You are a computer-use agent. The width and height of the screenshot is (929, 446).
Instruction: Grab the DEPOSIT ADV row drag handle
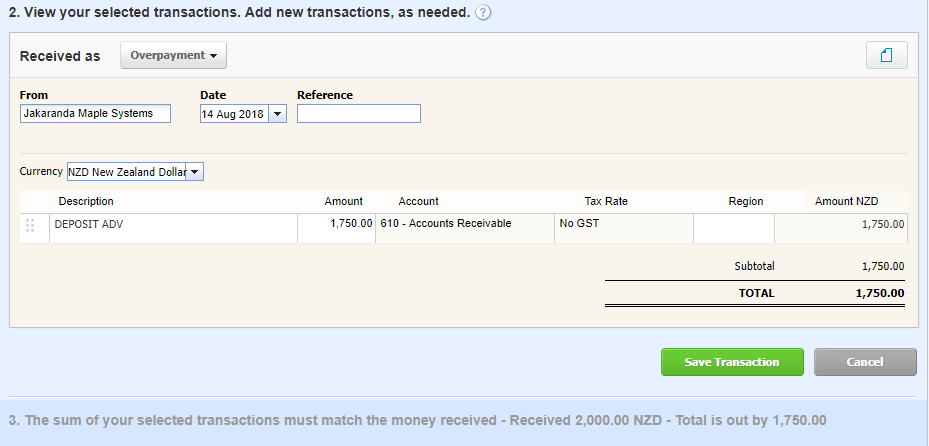pos(30,225)
